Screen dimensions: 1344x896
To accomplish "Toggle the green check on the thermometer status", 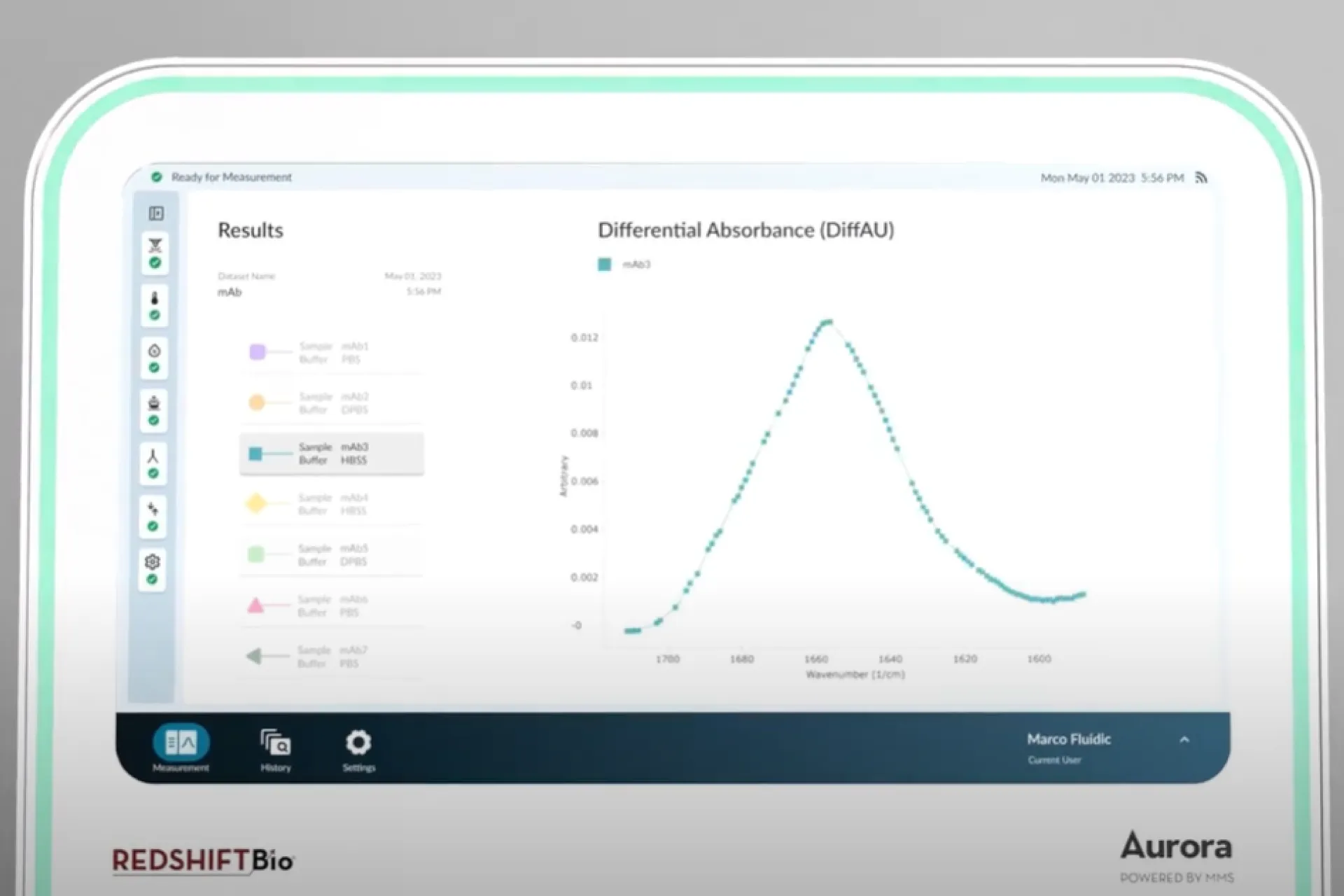I will pyautogui.click(x=155, y=315).
